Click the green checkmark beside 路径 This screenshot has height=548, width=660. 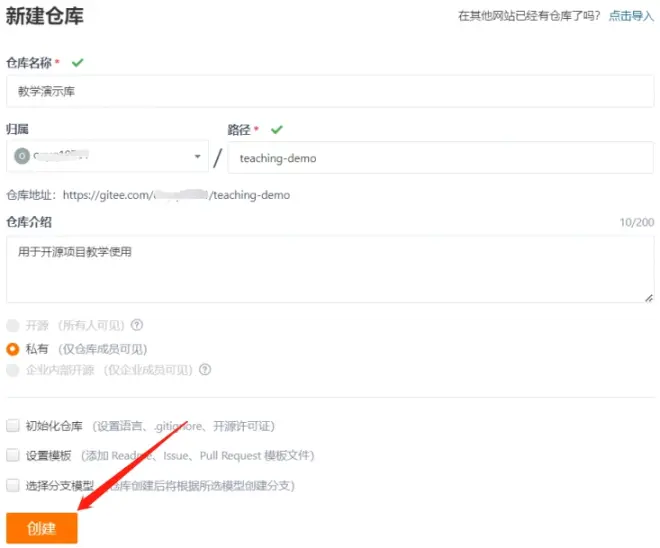coord(277,129)
